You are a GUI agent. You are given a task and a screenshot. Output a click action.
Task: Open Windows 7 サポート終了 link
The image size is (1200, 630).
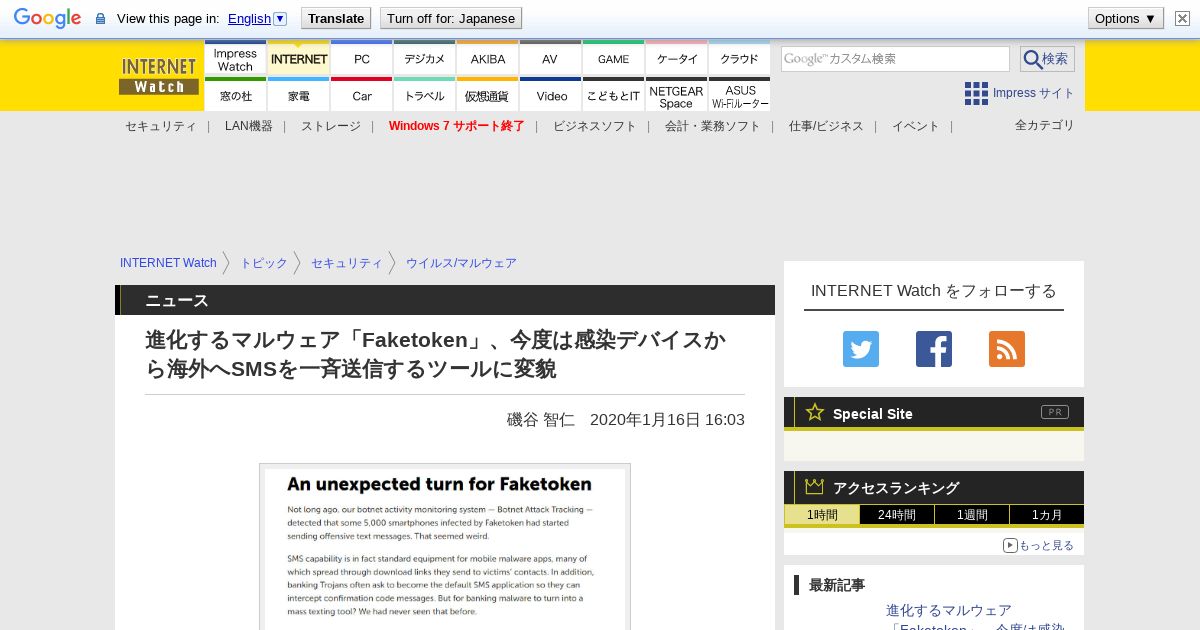click(x=457, y=126)
